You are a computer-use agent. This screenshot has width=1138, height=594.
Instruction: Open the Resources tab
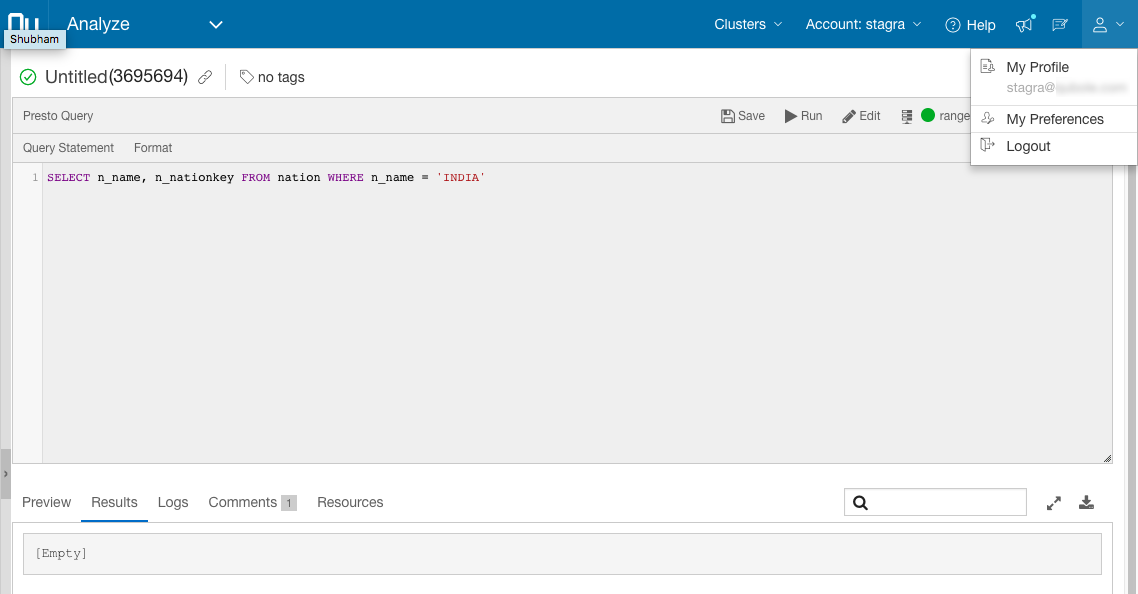350,502
